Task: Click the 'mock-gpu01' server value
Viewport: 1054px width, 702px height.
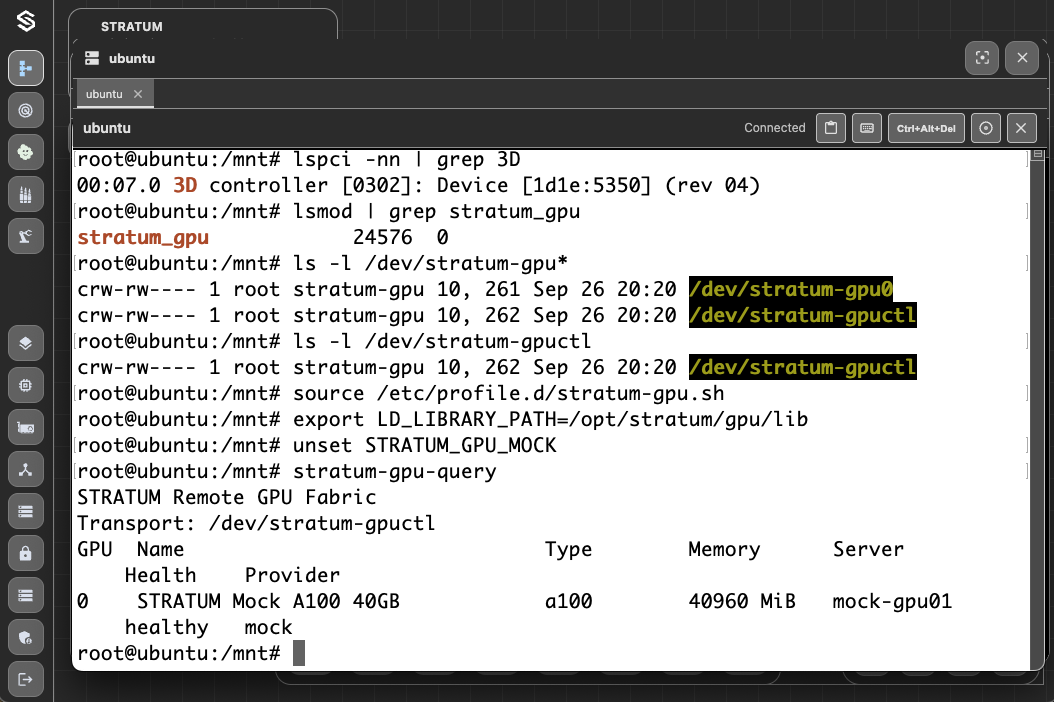Action: point(893,602)
